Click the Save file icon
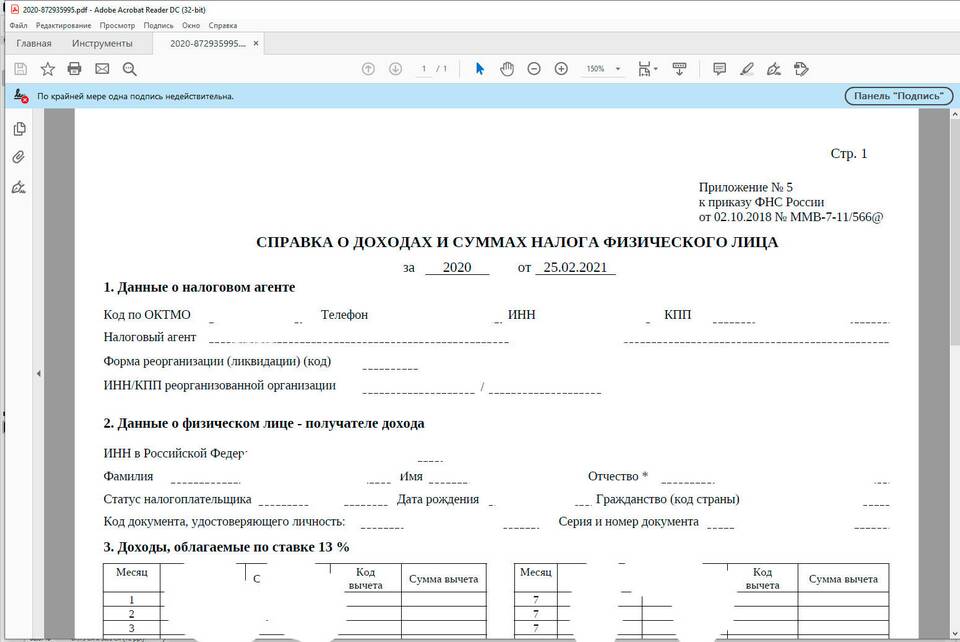Screen dimensions: 960x642 [x=20, y=69]
